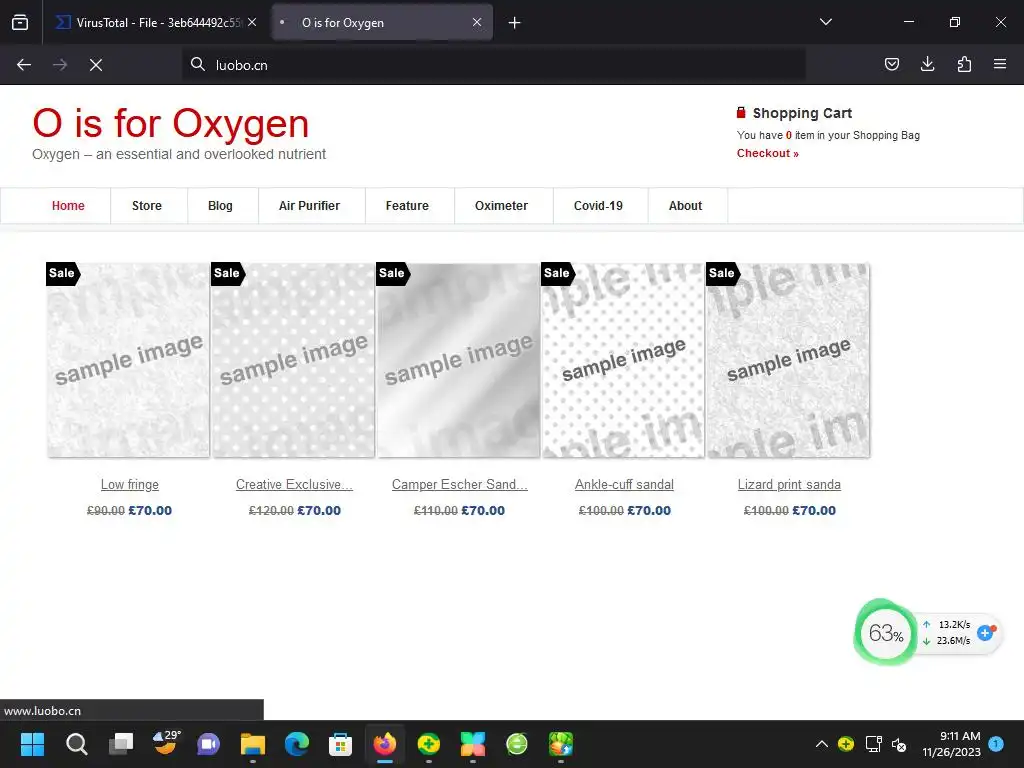
Task: Click the Sale badge on Lizard print sanda
Action: tap(723, 273)
